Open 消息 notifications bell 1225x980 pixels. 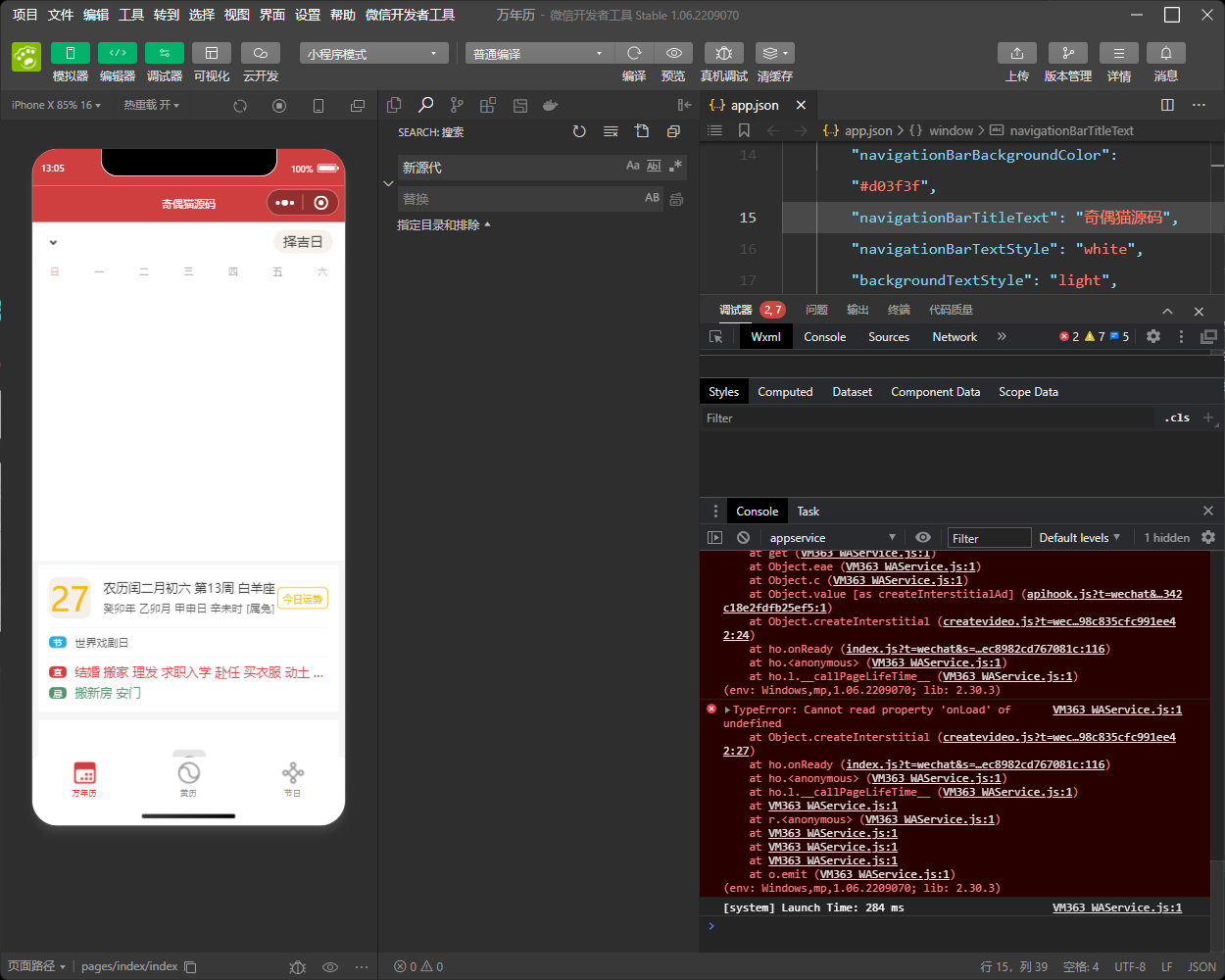[1166, 53]
